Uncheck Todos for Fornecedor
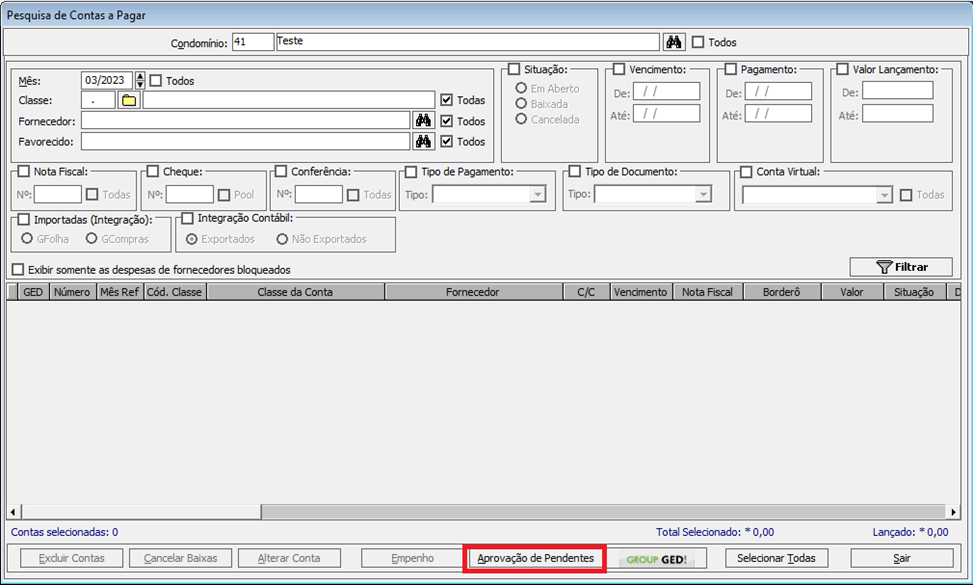 point(446,121)
